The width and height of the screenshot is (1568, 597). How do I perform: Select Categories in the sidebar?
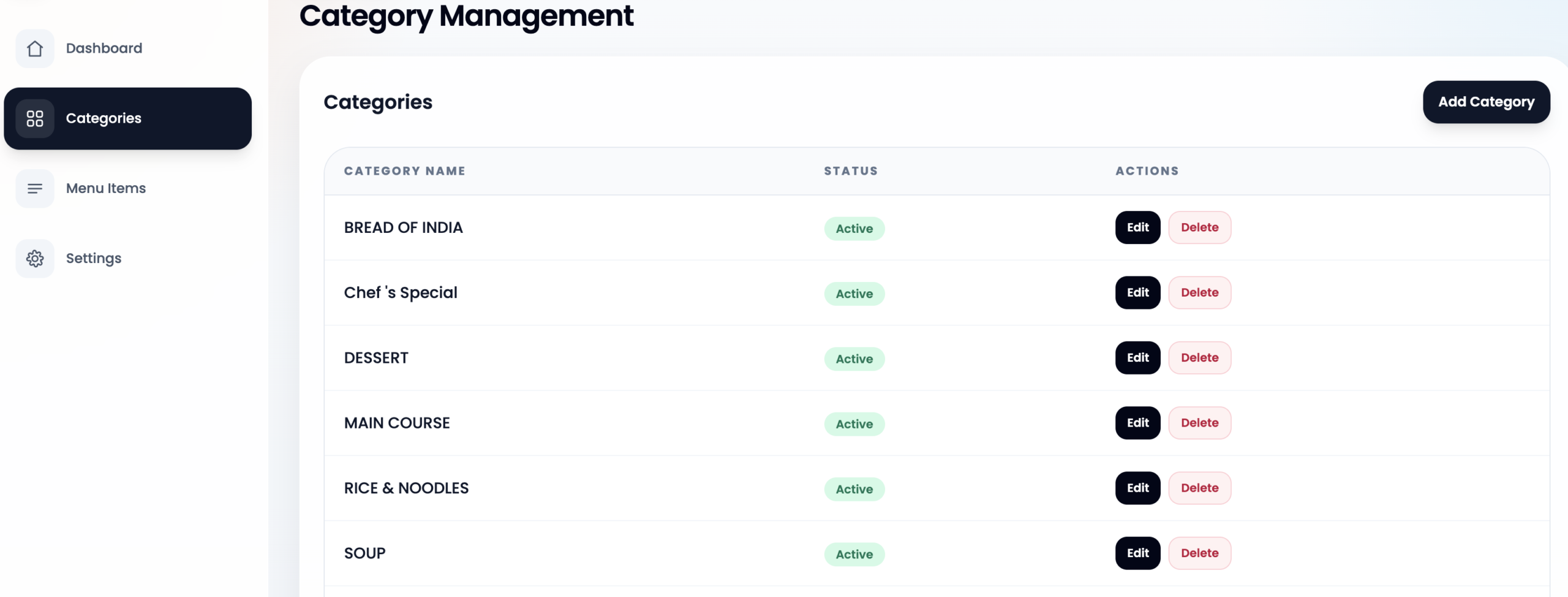point(128,118)
